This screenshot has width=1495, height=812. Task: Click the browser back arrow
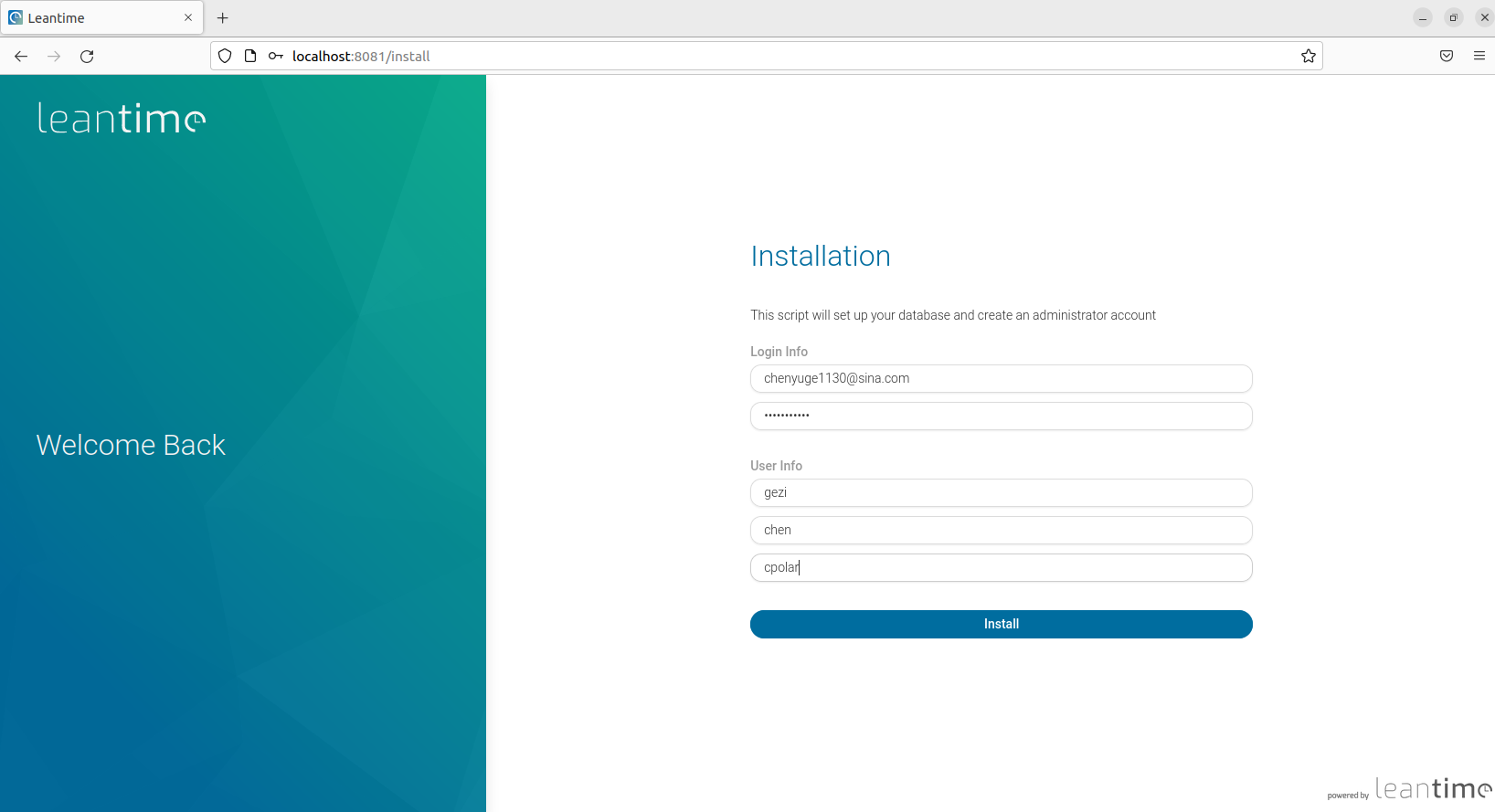click(21, 56)
